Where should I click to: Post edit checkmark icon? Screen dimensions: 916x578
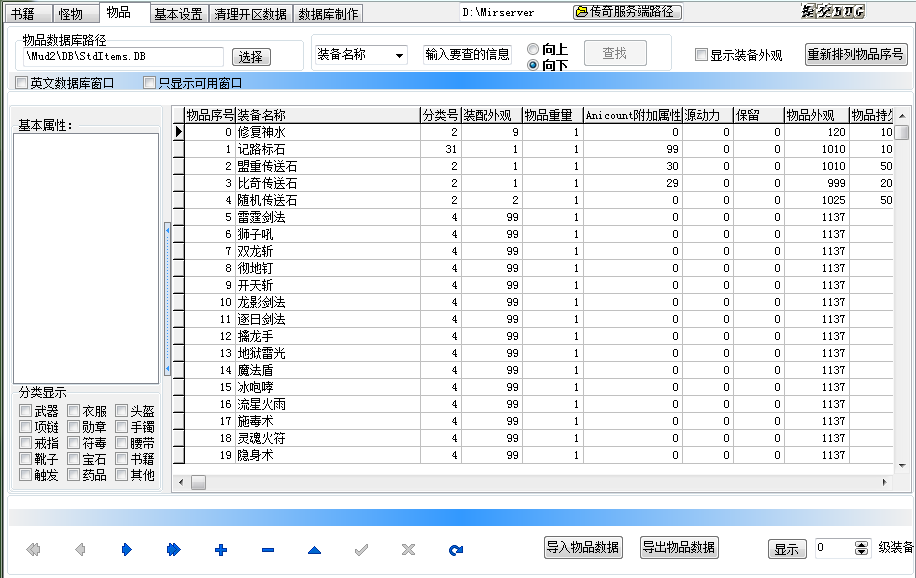click(x=362, y=549)
